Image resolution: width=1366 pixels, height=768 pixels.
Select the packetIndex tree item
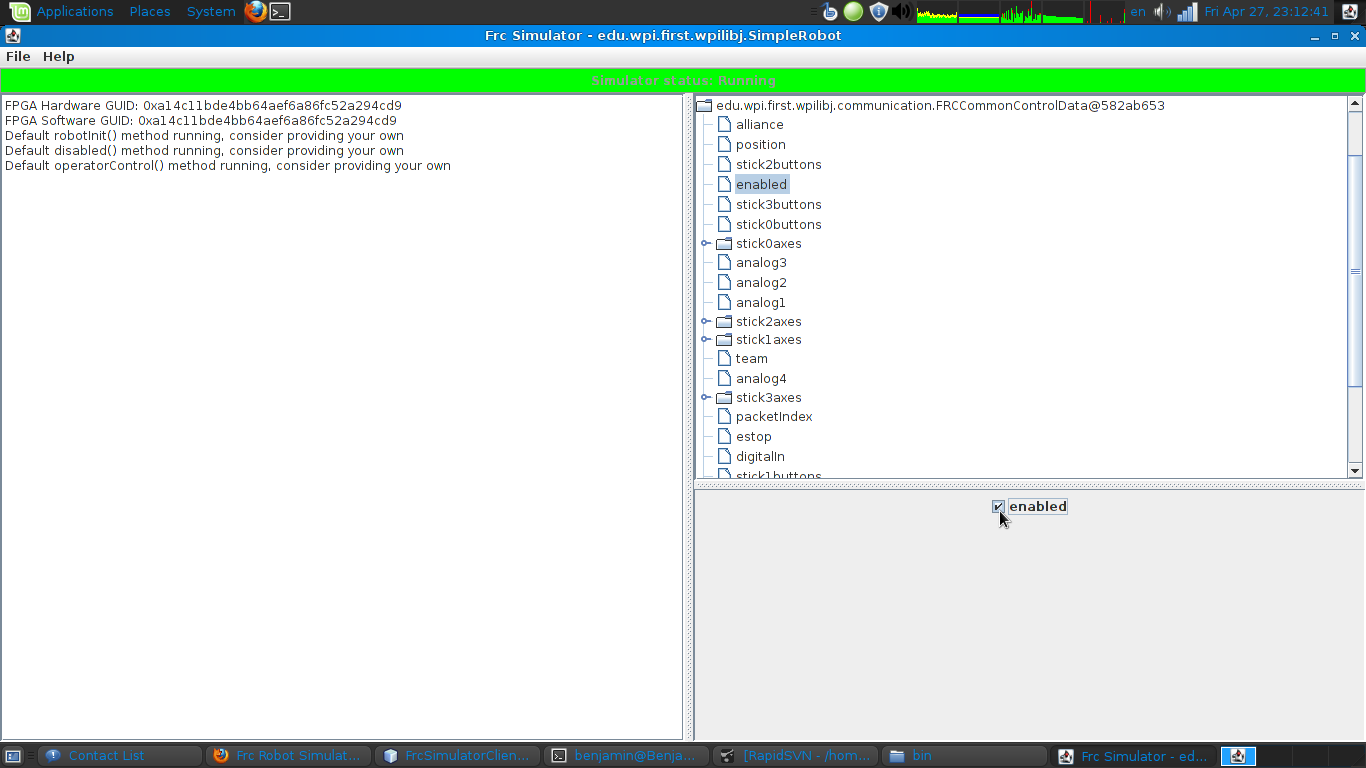[774, 416]
